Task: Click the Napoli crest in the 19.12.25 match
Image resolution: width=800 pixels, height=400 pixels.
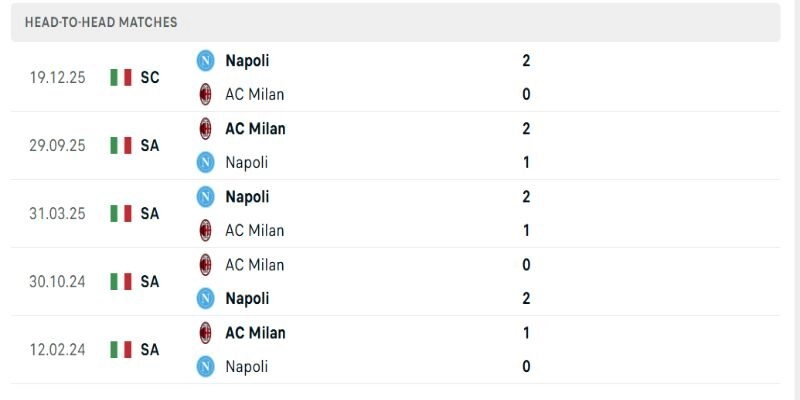Action: point(205,60)
